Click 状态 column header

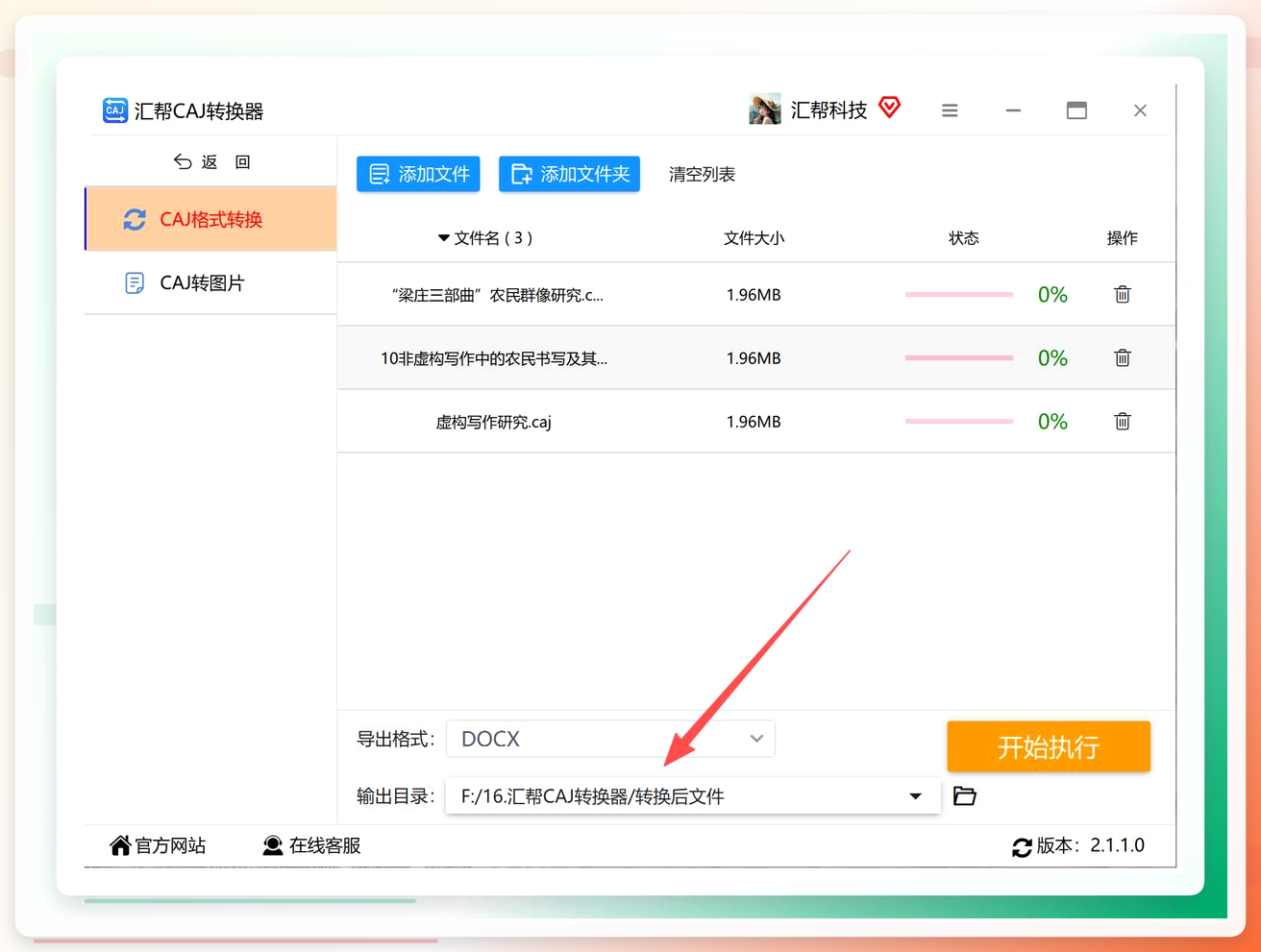pos(964,238)
